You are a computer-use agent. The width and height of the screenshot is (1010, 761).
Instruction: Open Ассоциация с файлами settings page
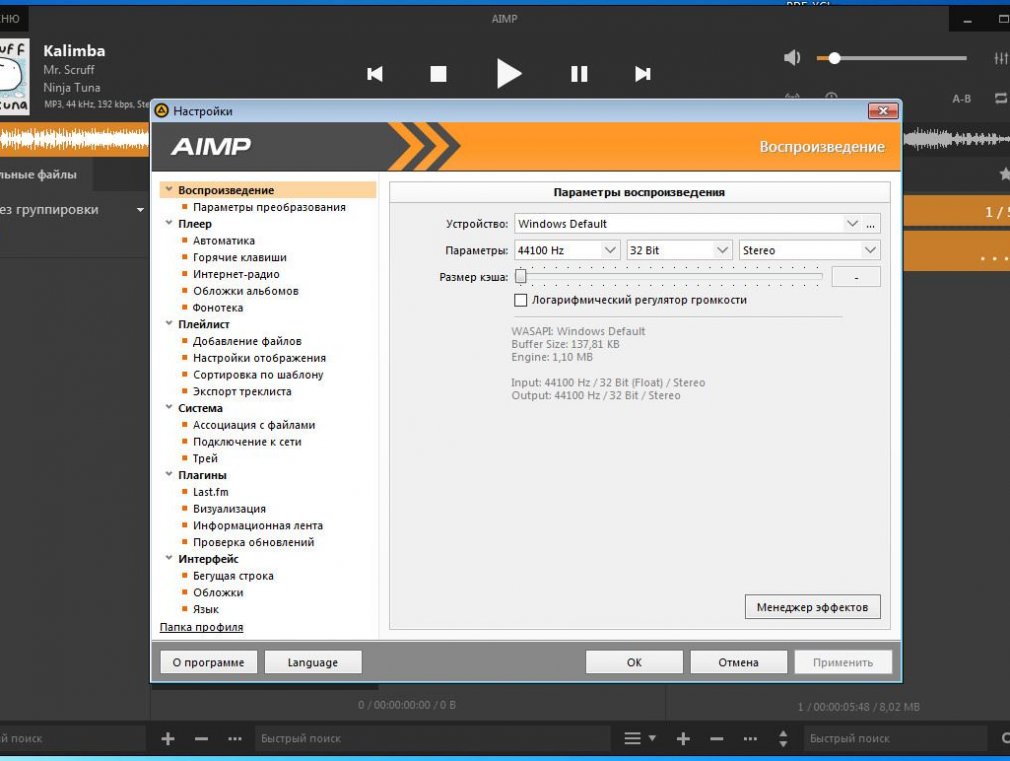coord(254,425)
